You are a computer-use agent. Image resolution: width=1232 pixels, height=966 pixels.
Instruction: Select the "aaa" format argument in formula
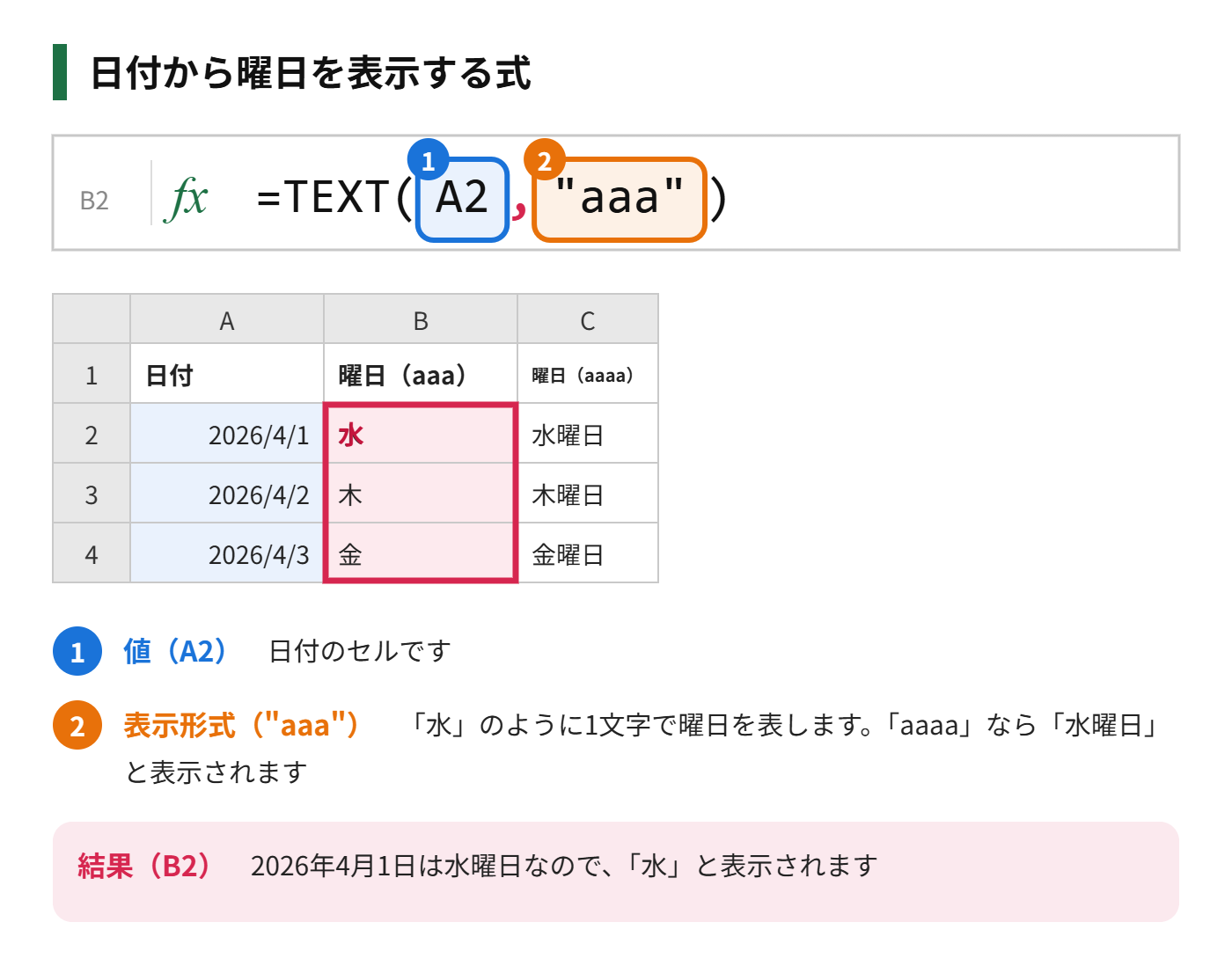pos(620,199)
